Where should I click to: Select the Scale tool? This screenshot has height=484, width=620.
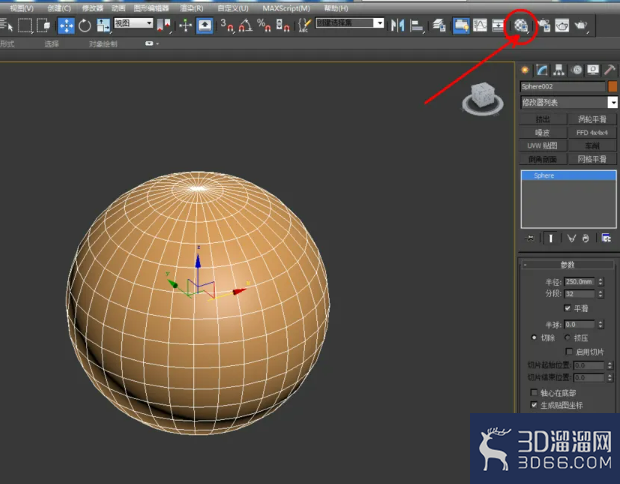coord(104,26)
